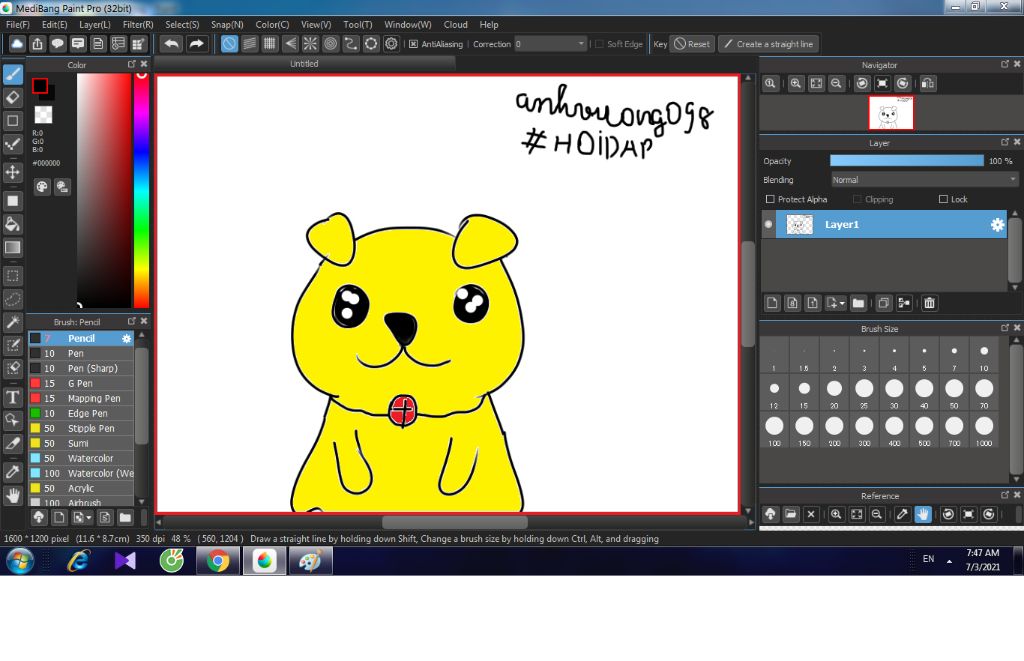Switch to the Hand tool
1024x661 pixels.
12,496
